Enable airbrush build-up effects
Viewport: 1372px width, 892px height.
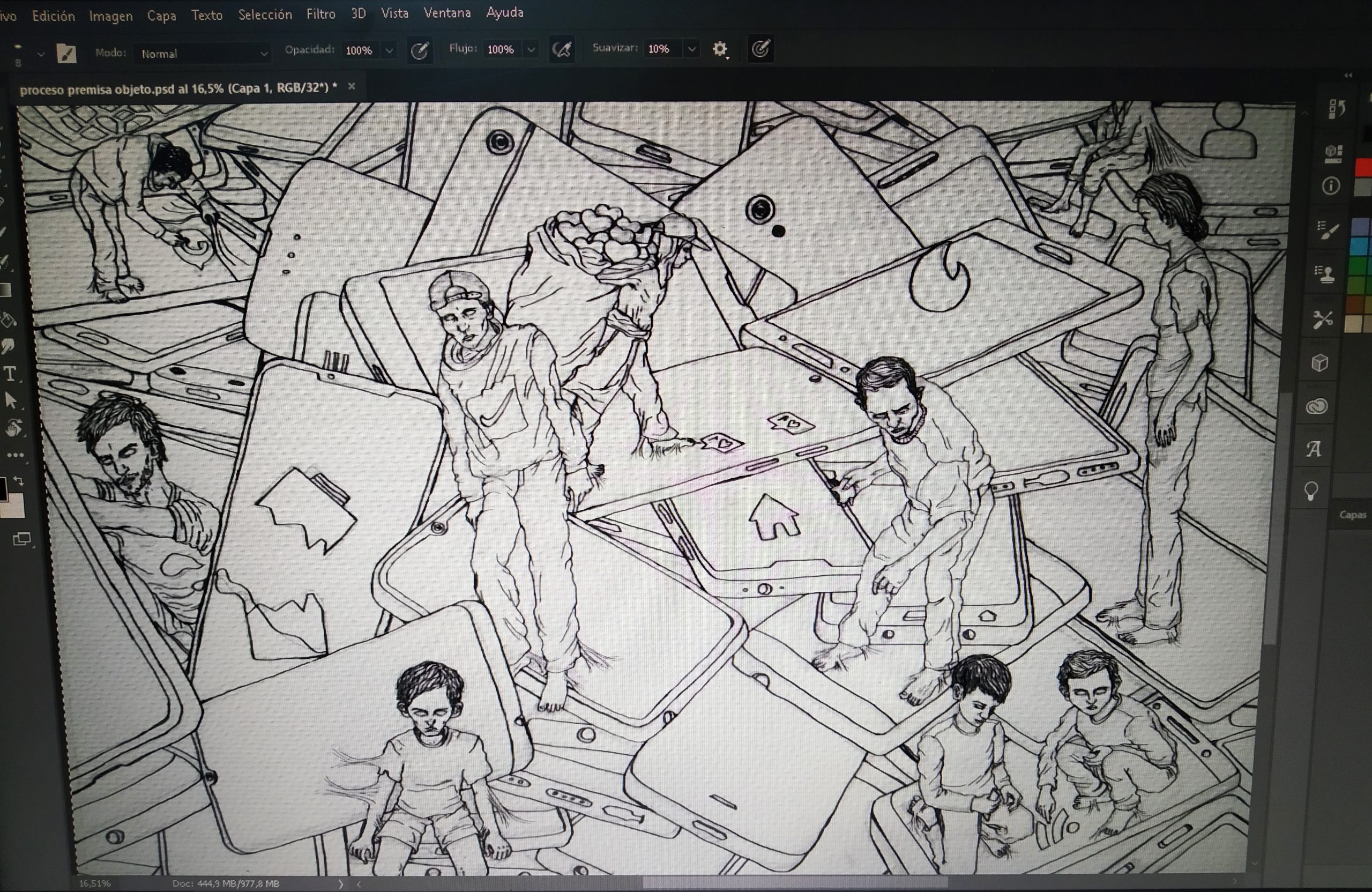point(562,50)
